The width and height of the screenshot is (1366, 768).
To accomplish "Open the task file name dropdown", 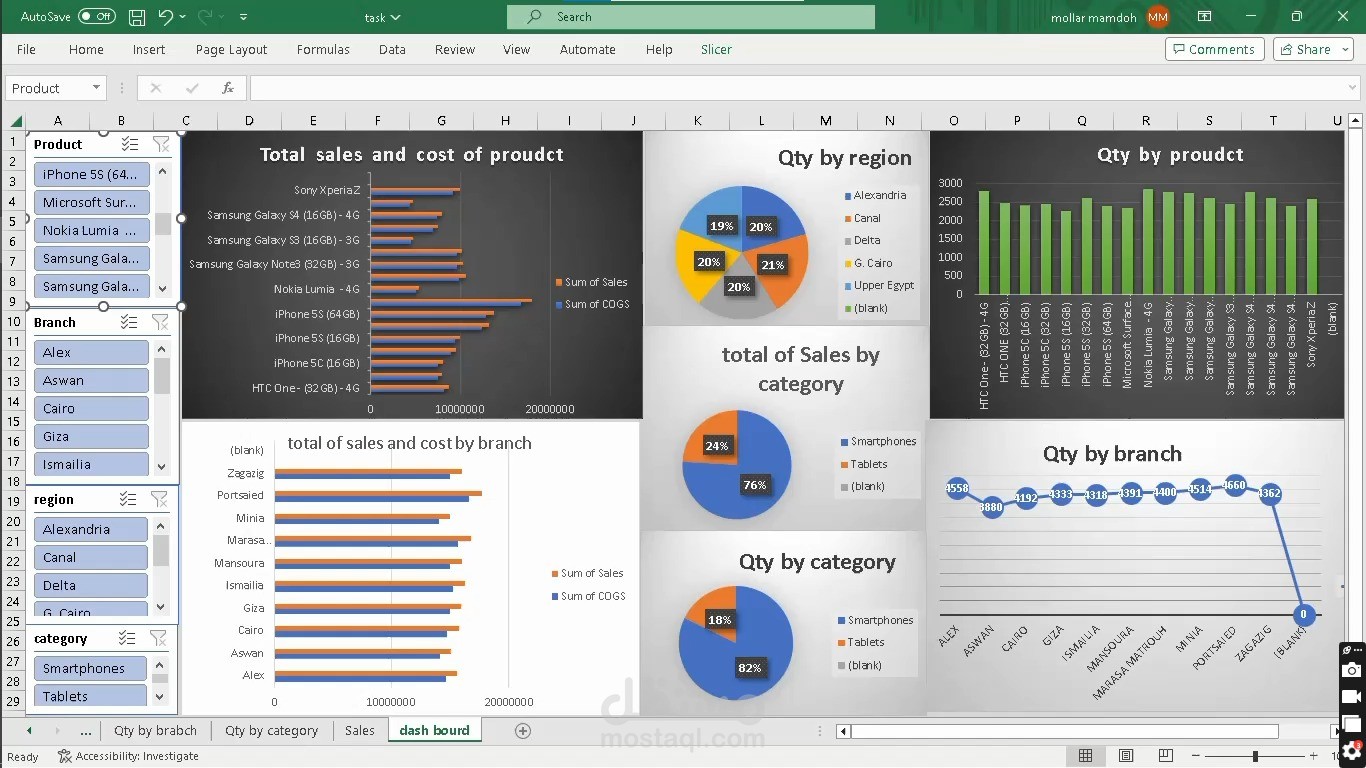I will click(383, 17).
